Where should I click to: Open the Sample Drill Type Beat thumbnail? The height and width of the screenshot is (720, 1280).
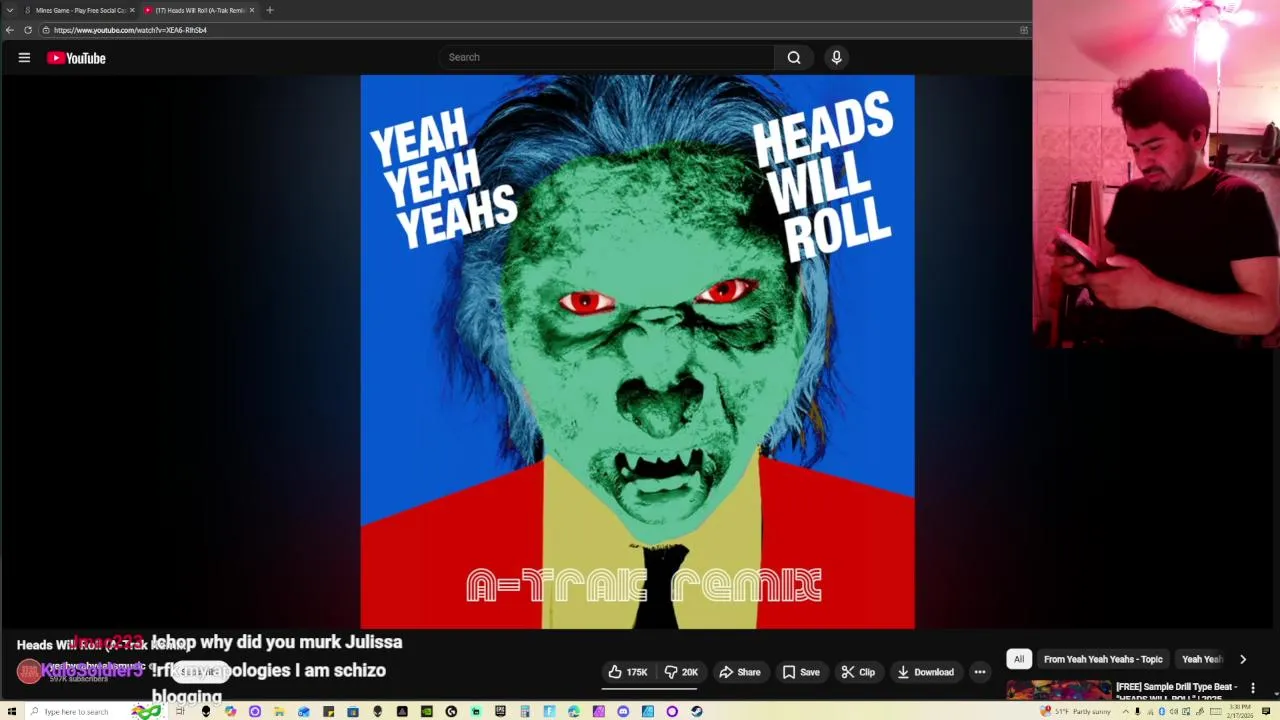(1058, 690)
